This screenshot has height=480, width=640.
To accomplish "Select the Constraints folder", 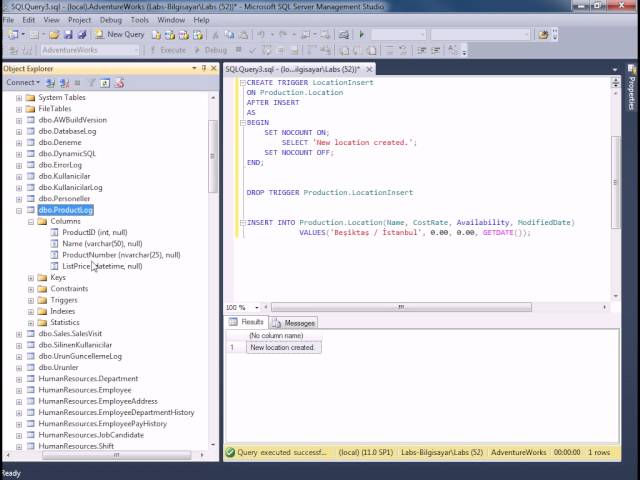I will 69,289.
